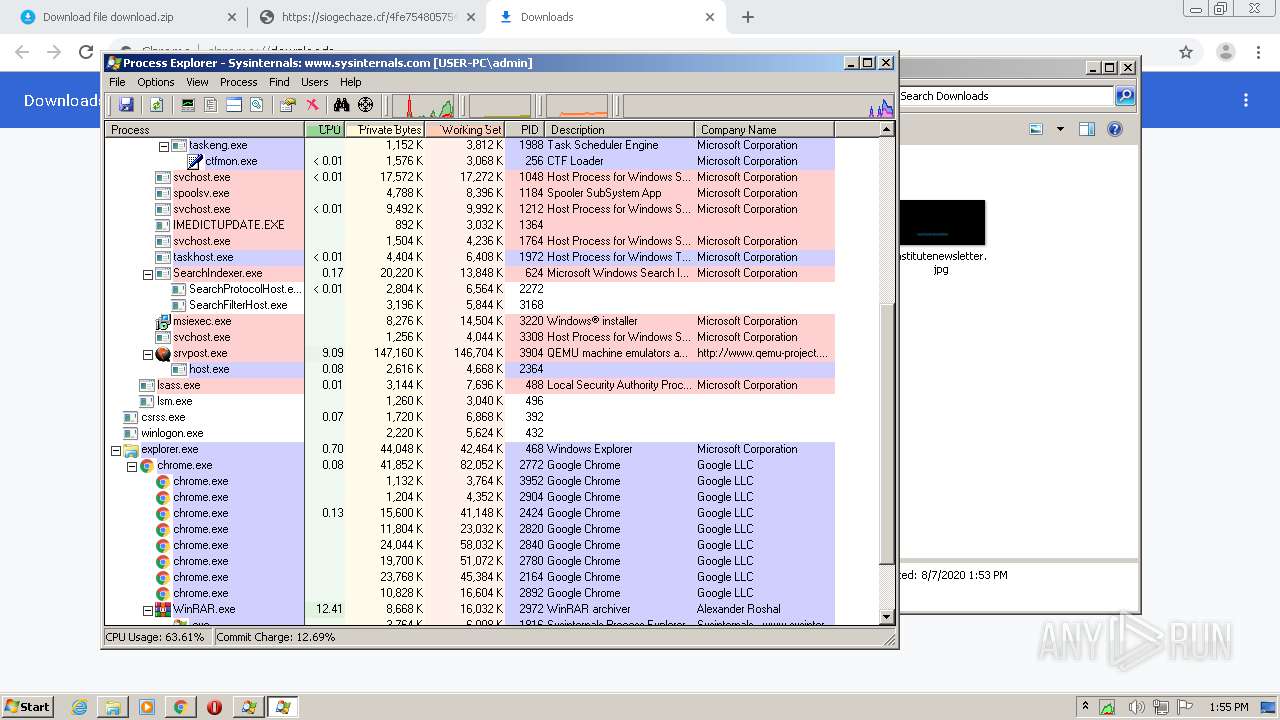Open the I/O history mini graph
The height and width of the screenshot is (720, 1280).
[577, 105]
